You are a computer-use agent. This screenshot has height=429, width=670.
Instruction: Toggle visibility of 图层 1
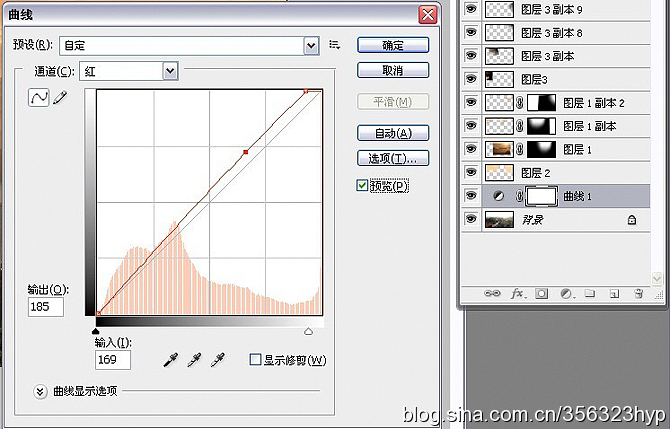(471, 149)
